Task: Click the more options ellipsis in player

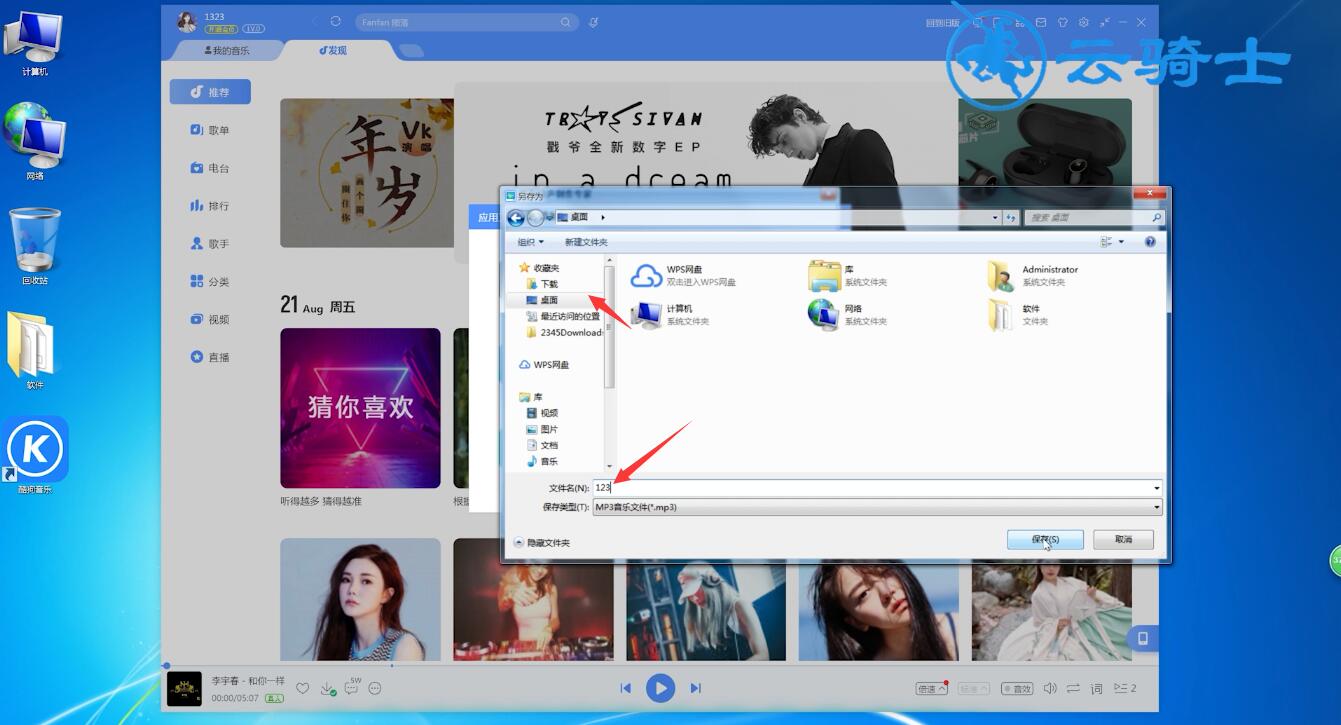Action: tap(375, 688)
